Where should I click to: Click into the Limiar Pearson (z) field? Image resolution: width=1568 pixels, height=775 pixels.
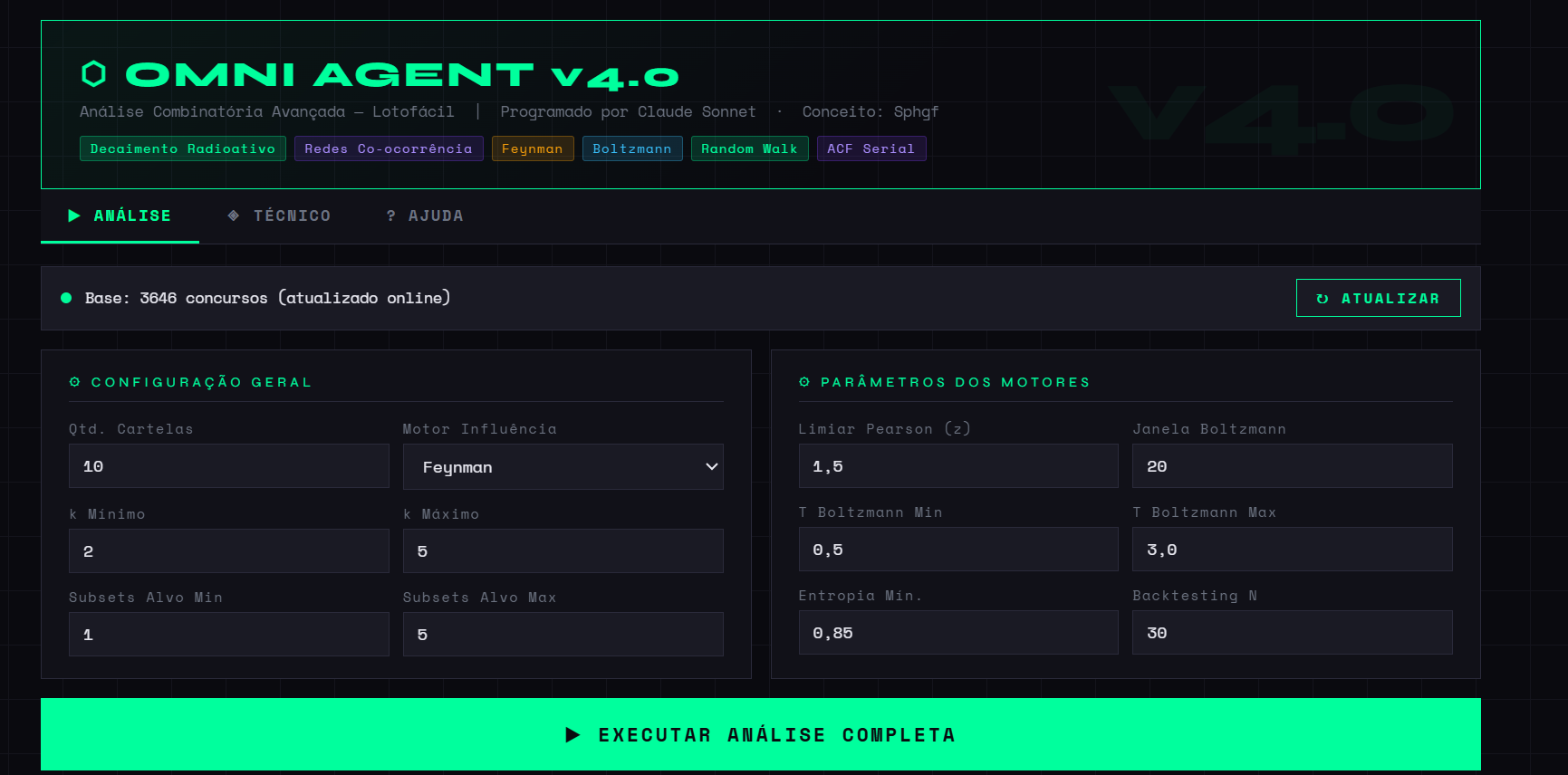[x=957, y=466]
